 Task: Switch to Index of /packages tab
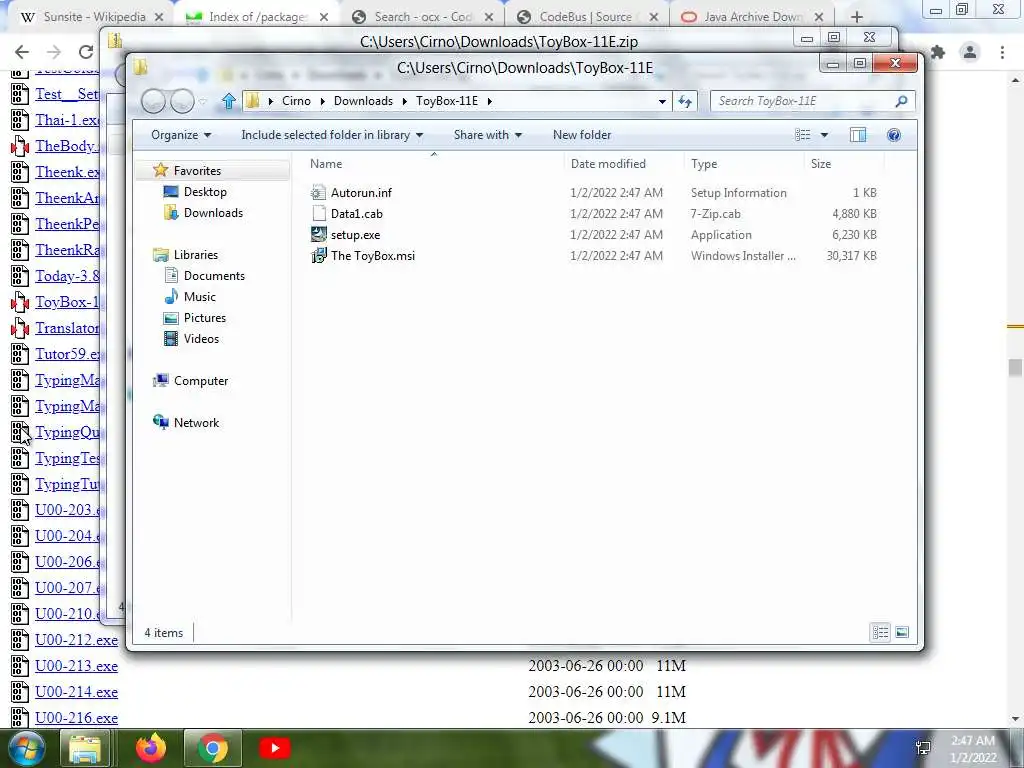[x=258, y=17]
